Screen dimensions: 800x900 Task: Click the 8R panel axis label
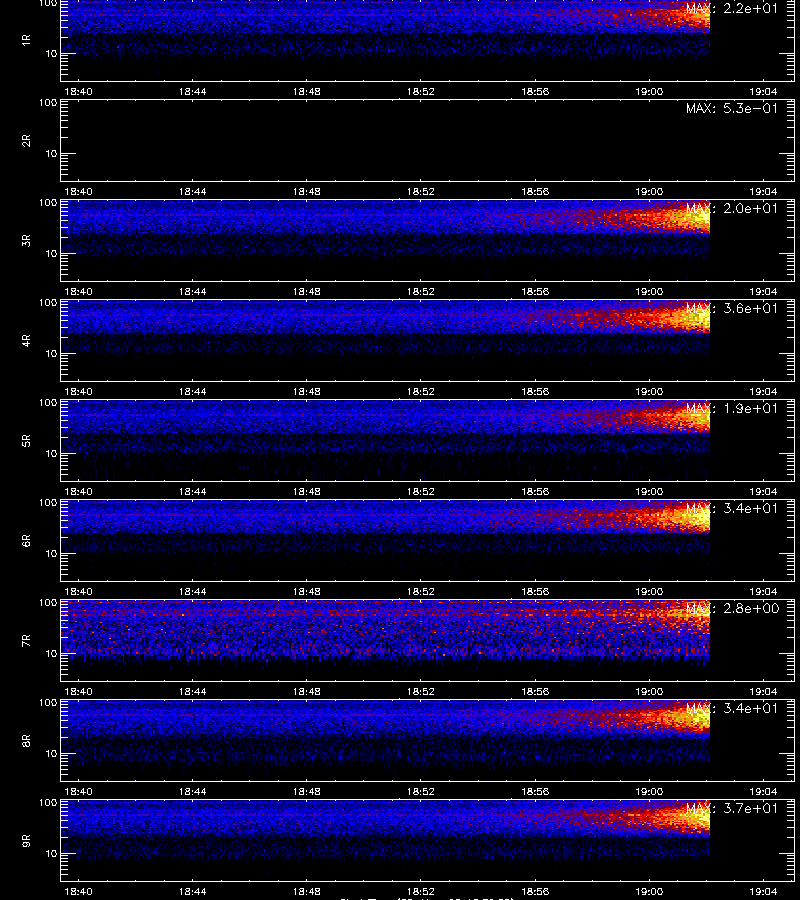point(26,740)
